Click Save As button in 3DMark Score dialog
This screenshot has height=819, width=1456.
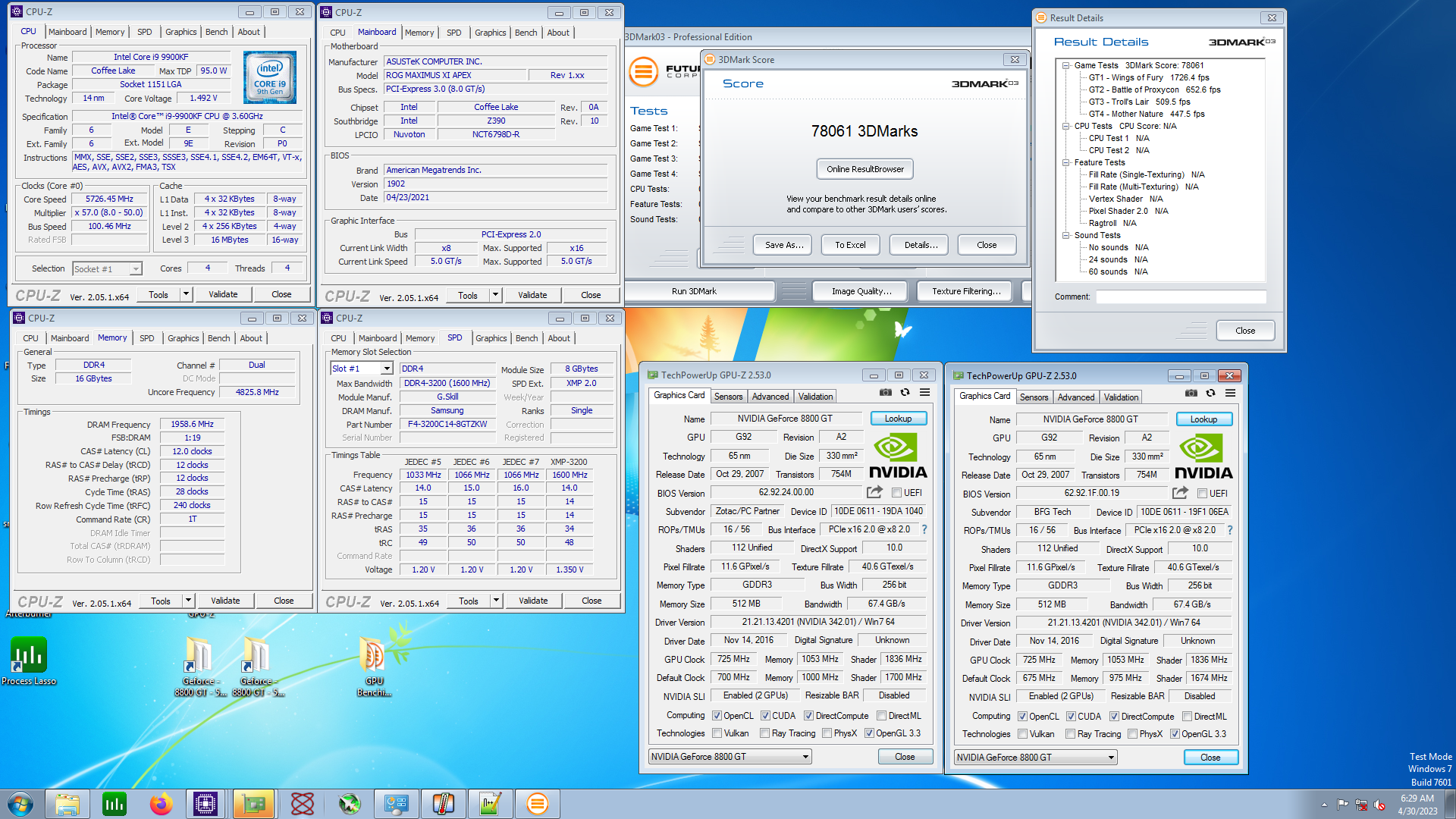[x=783, y=245]
